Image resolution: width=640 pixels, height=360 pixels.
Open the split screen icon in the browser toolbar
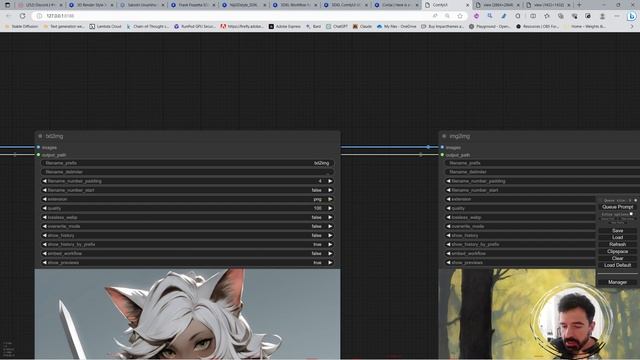(533, 16)
